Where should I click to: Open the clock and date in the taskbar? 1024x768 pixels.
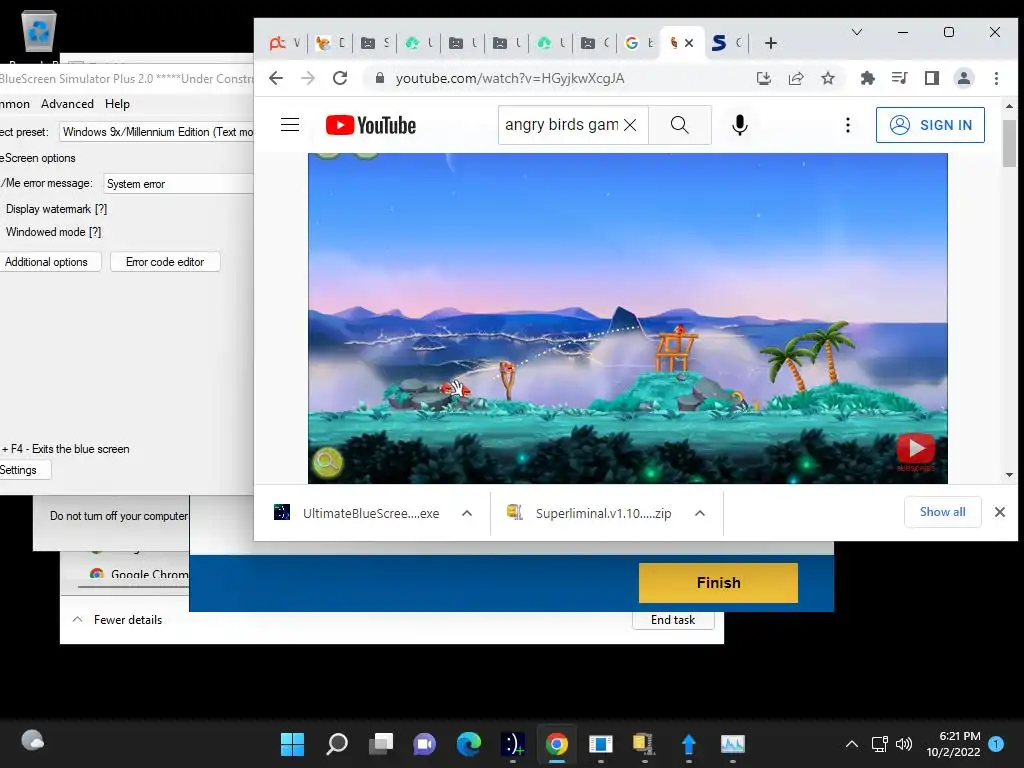click(953, 744)
